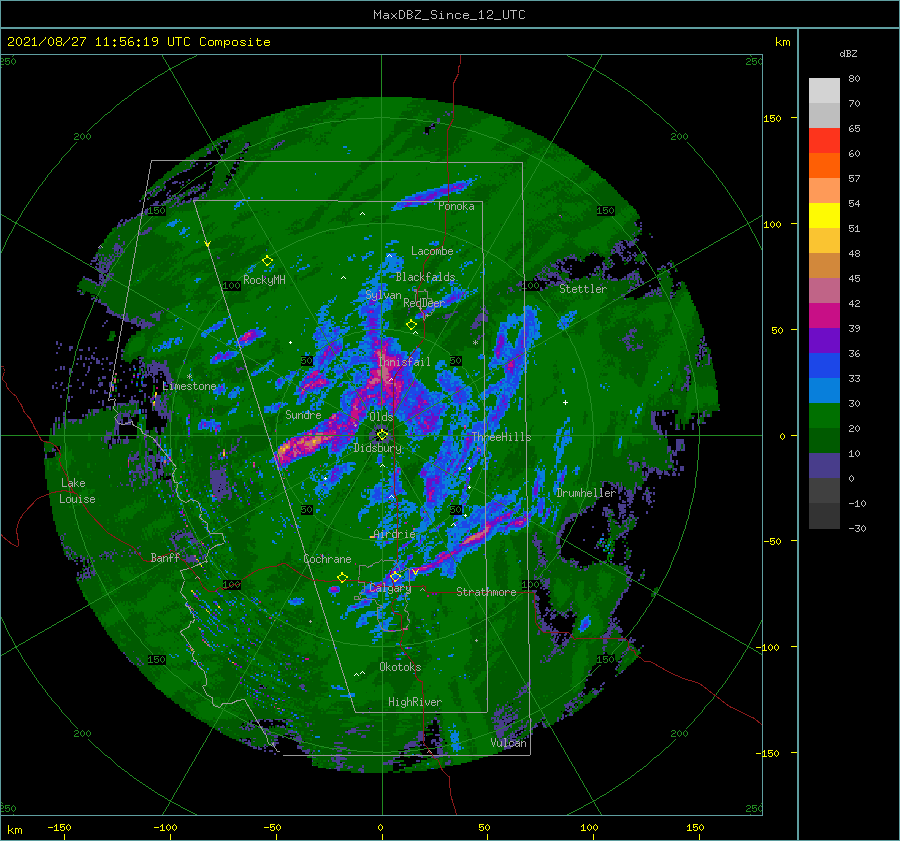This screenshot has height=841, width=900.
Task: Click the ThreeHills label
Action: [502, 437]
